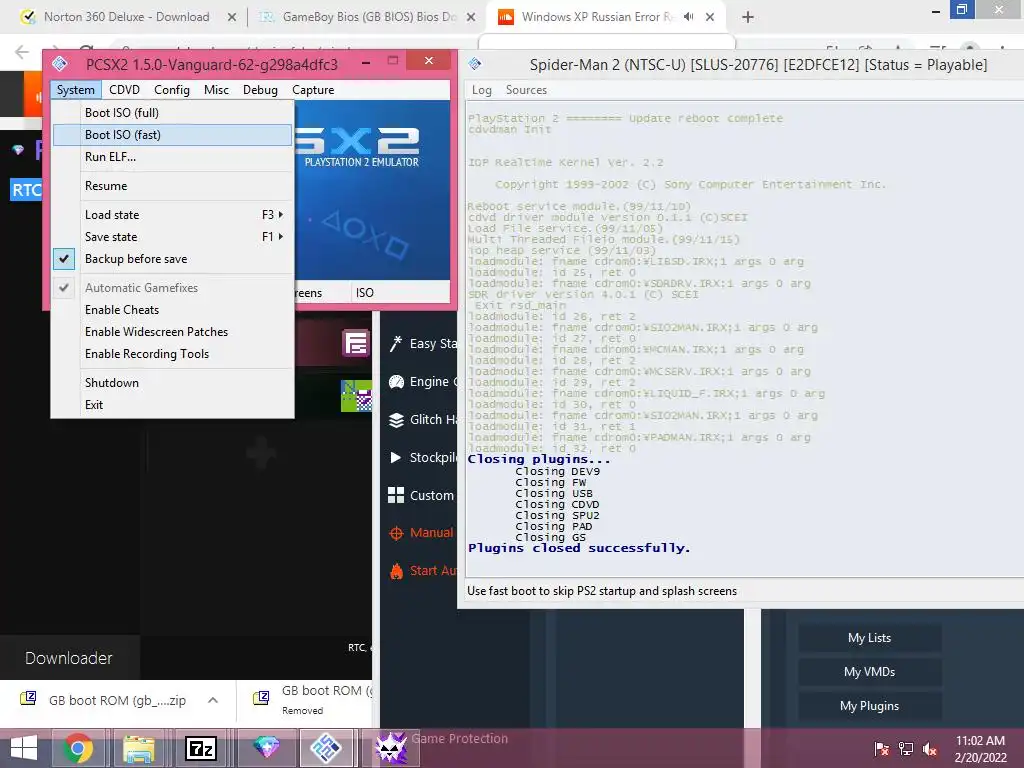Click the console window title icon
Image resolution: width=1024 pixels, height=768 pixels.
point(475,64)
